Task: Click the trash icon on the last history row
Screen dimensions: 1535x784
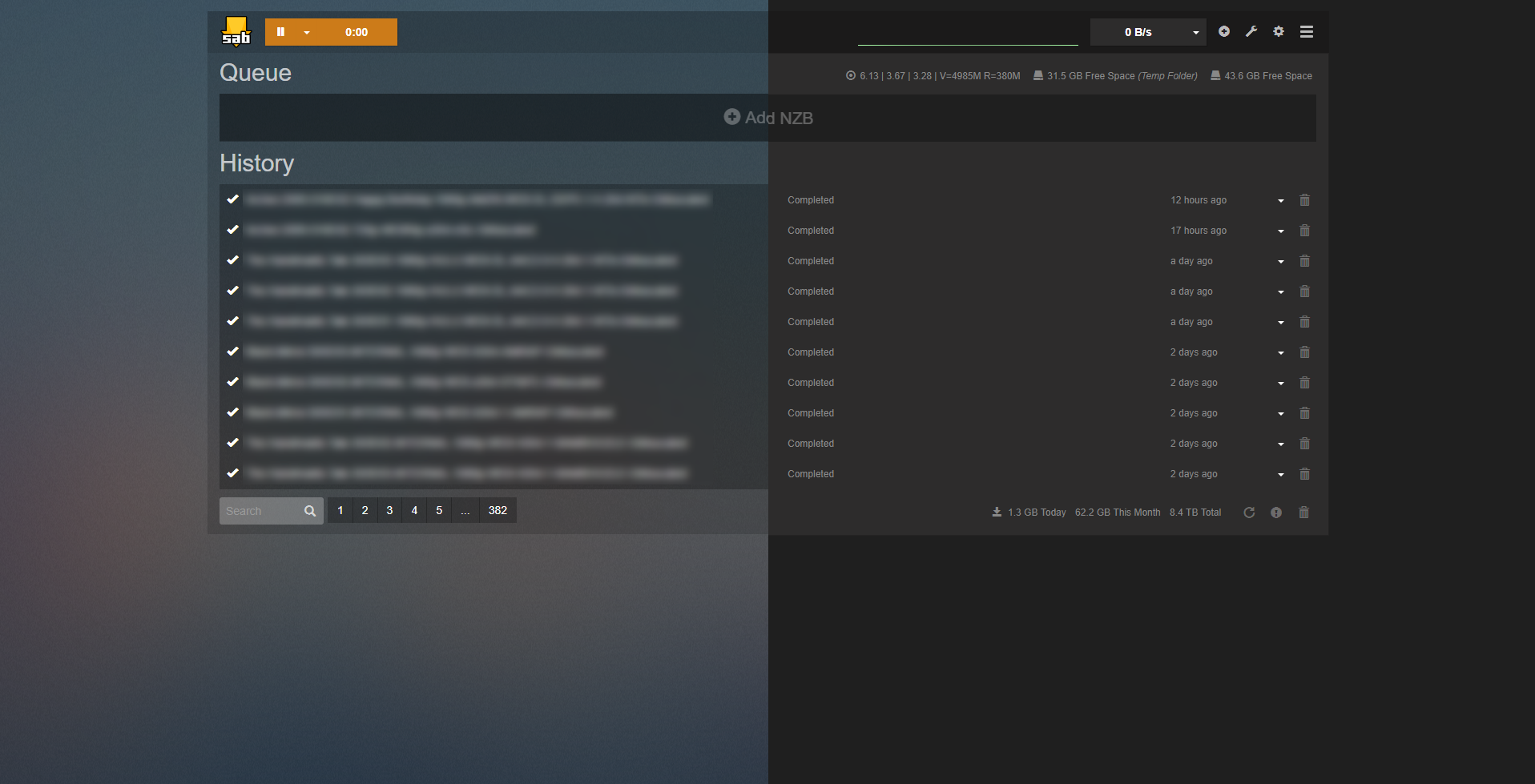Action: (1304, 474)
